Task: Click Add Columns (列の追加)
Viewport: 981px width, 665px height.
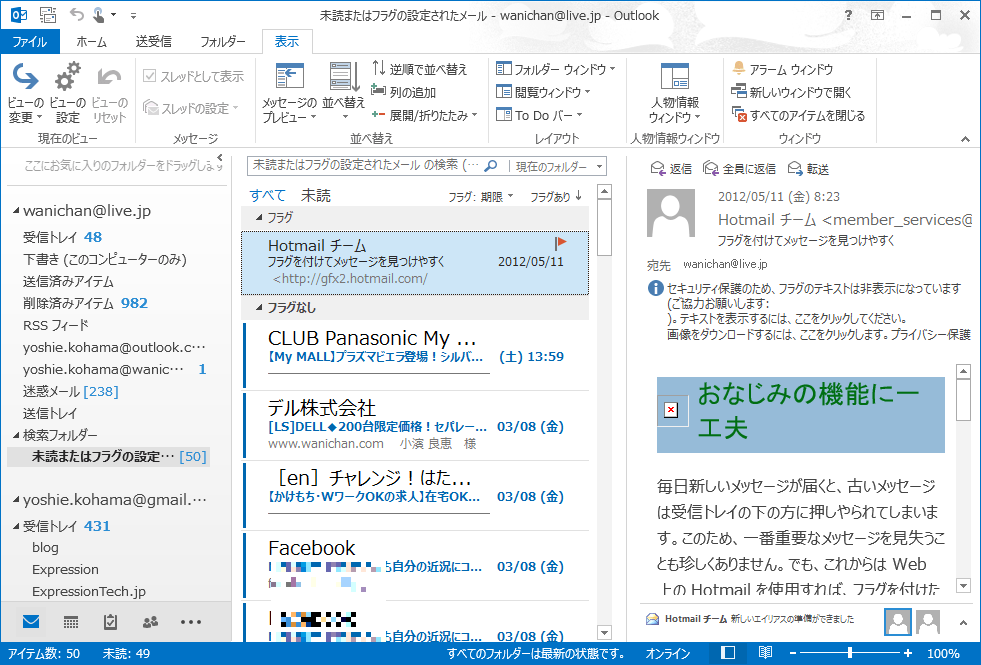Action: [404, 92]
